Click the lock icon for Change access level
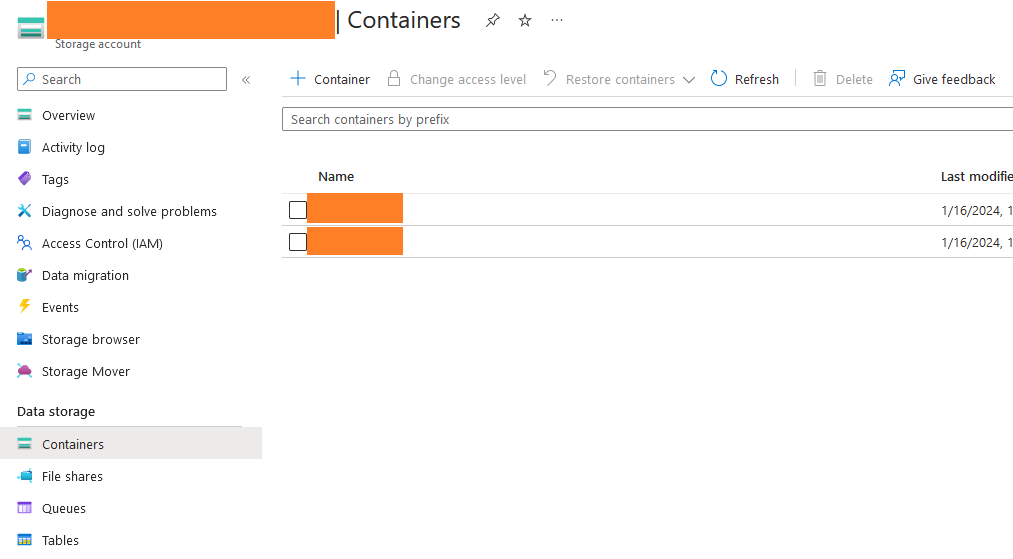The height and width of the screenshot is (559, 1013). pos(393,79)
